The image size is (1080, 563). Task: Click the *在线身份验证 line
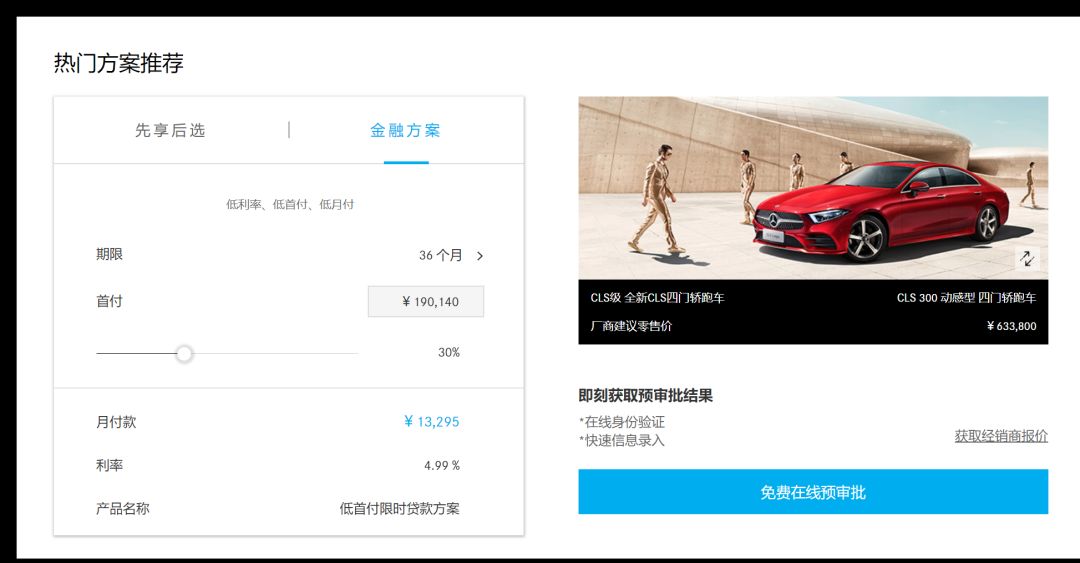[622, 422]
